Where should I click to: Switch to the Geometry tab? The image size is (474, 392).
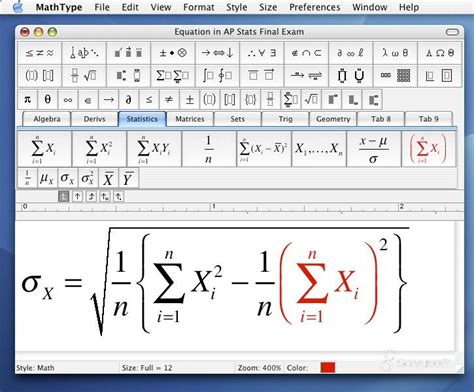(333, 119)
